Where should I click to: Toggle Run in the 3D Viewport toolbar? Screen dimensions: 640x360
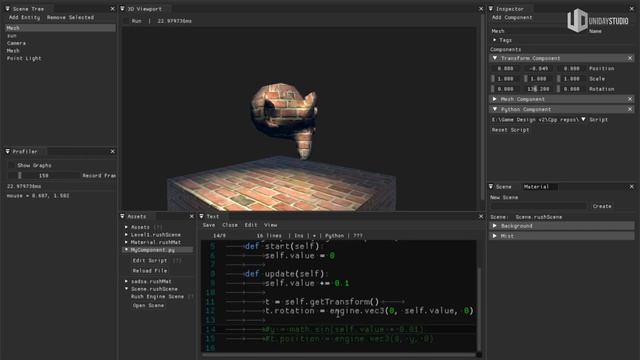tap(136, 21)
